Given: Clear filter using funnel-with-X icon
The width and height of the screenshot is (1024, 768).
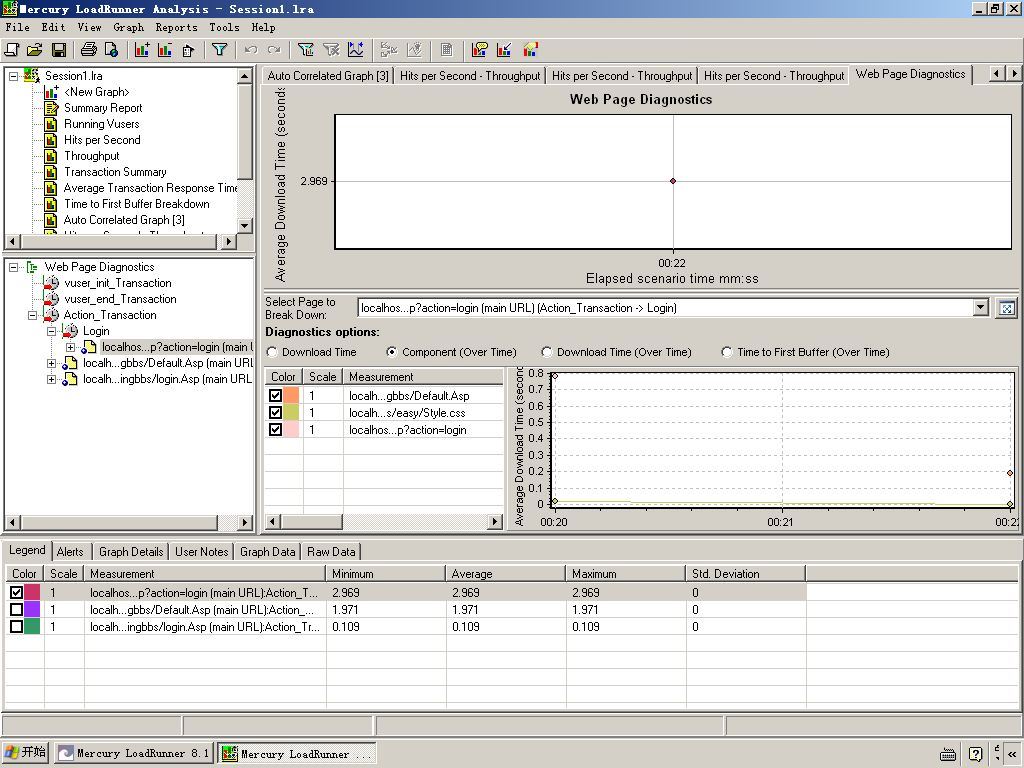Looking at the screenshot, I should click(x=331, y=50).
